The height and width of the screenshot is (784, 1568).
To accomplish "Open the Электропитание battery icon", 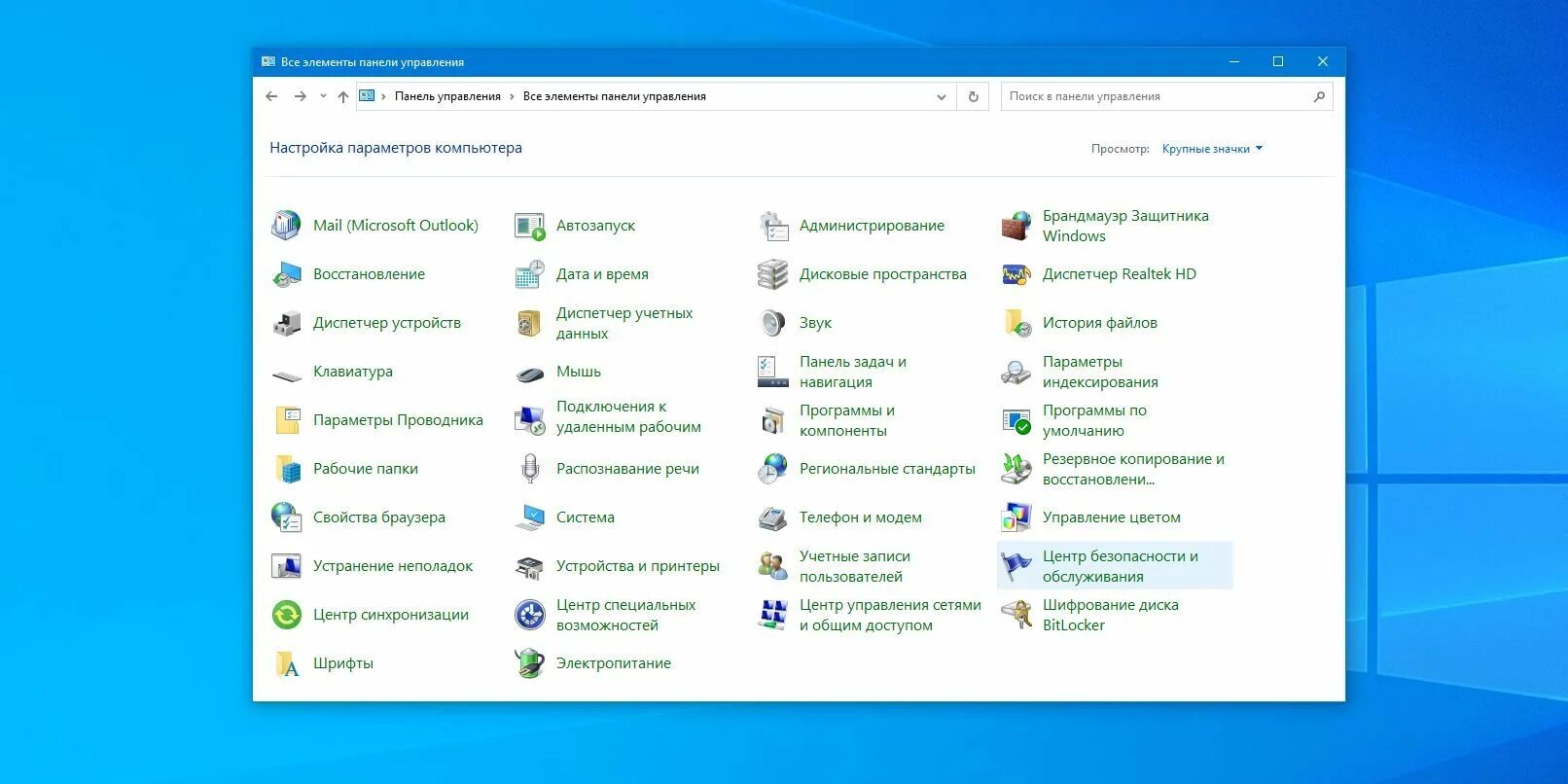I will 529,663.
